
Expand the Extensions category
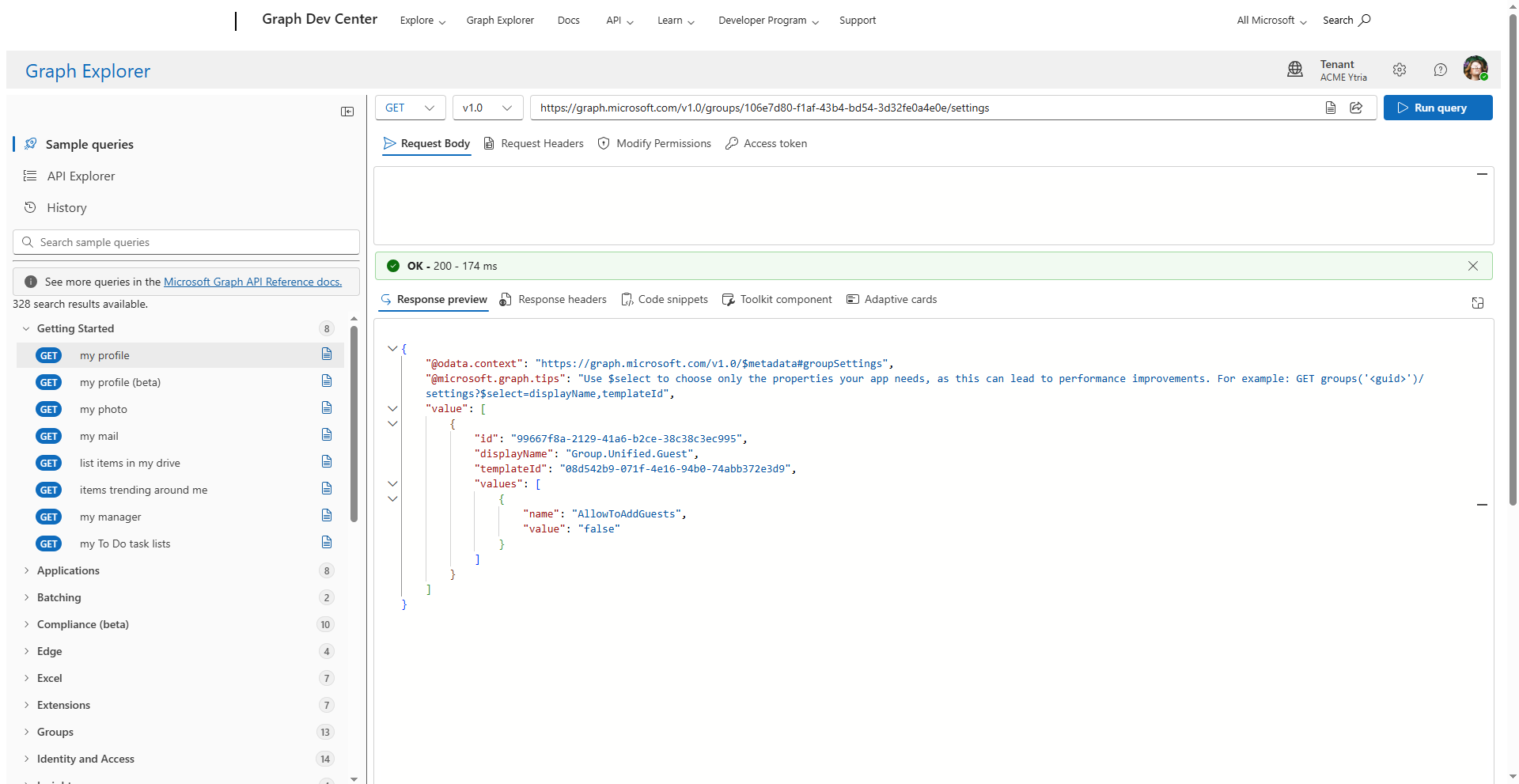click(x=26, y=705)
